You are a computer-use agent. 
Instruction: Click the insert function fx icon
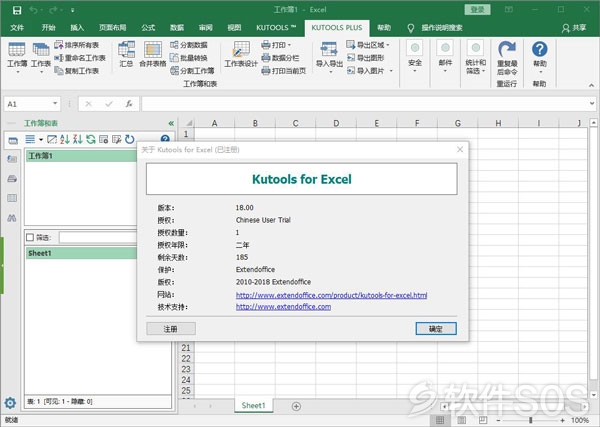[x=129, y=104]
